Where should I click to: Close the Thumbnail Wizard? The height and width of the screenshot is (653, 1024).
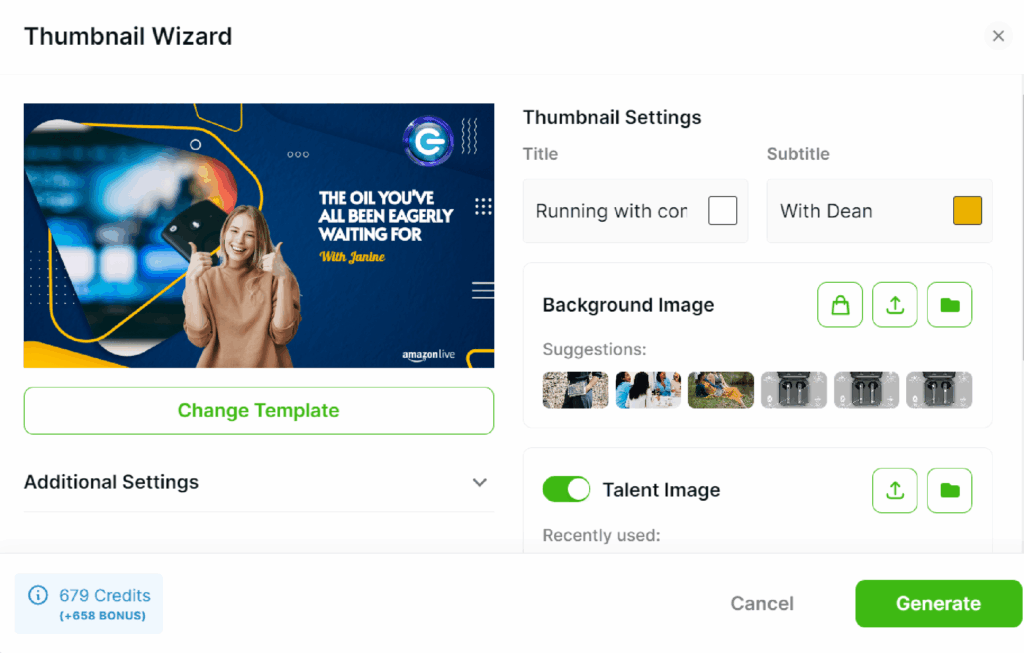click(998, 35)
